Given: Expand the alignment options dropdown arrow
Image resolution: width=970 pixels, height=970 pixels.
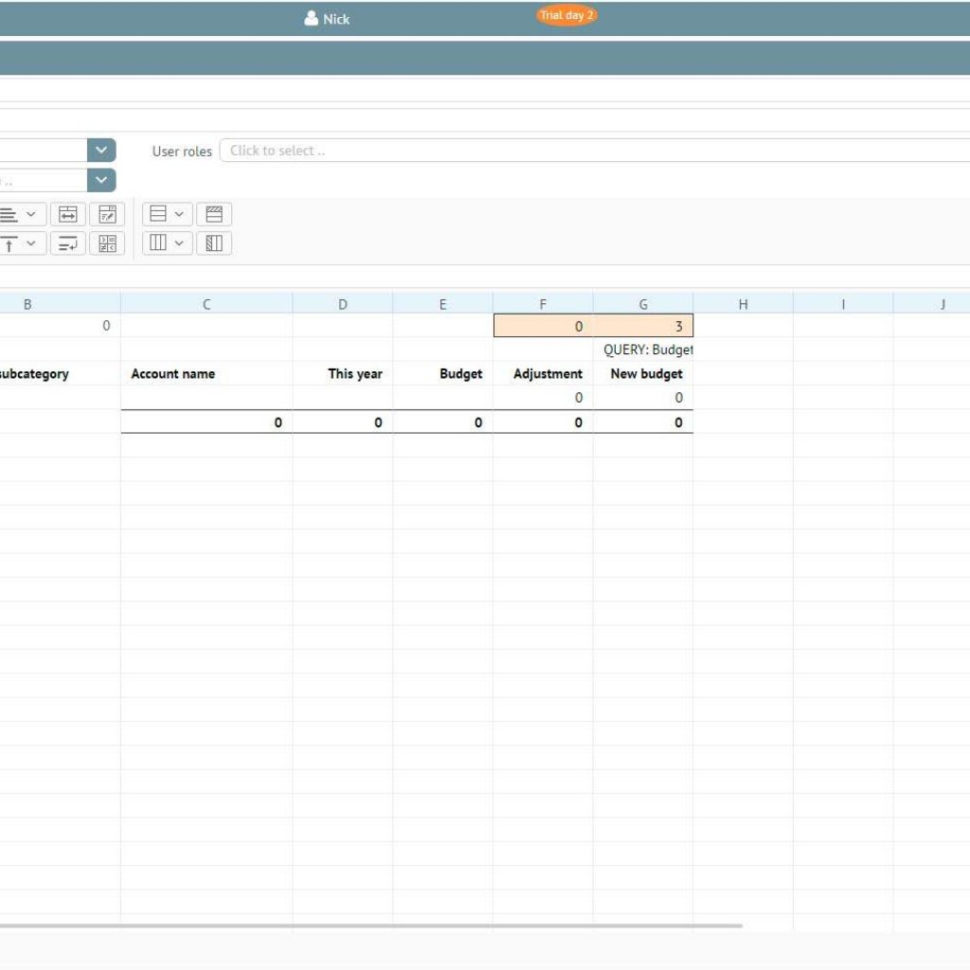Looking at the screenshot, I should pyautogui.click(x=31, y=213).
